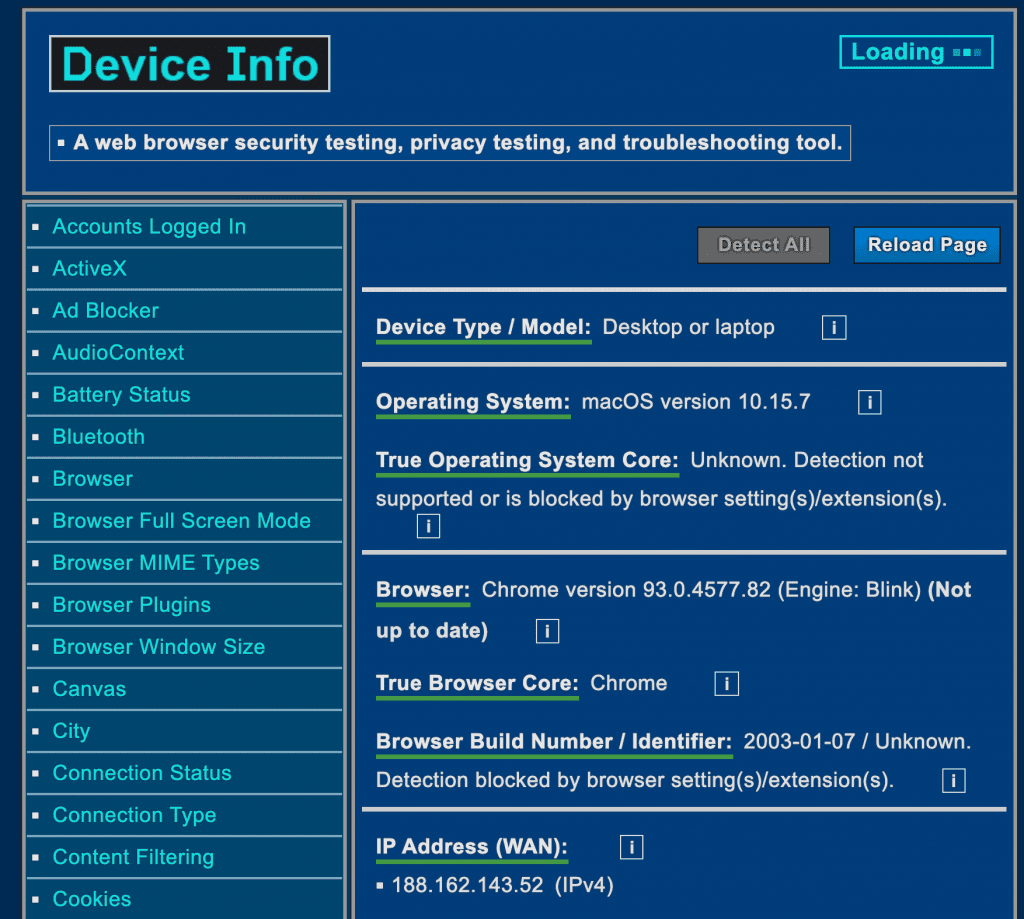Image resolution: width=1024 pixels, height=919 pixels.
Task: Click the Operating System label
Action: pos(473,402)
